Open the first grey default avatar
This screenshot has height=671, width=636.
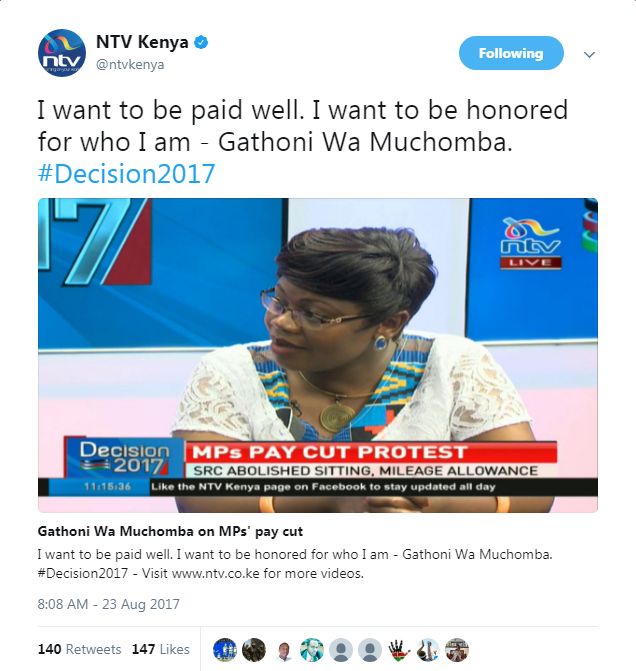coord(341,650)
